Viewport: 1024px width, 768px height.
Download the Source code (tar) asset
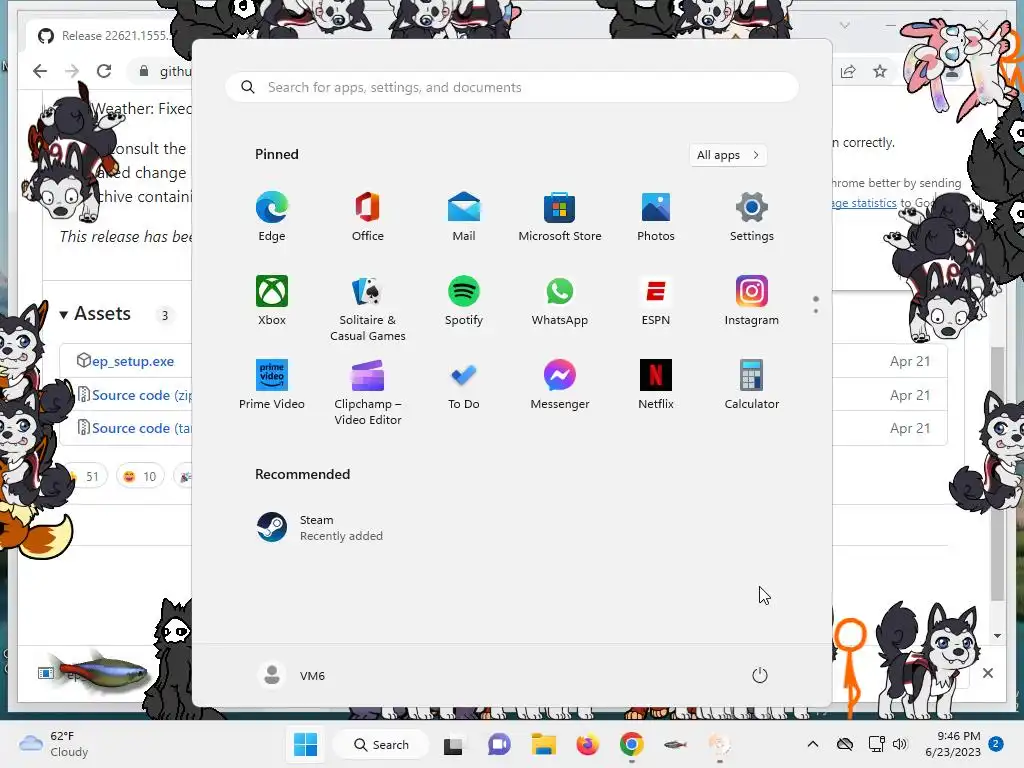141,428
